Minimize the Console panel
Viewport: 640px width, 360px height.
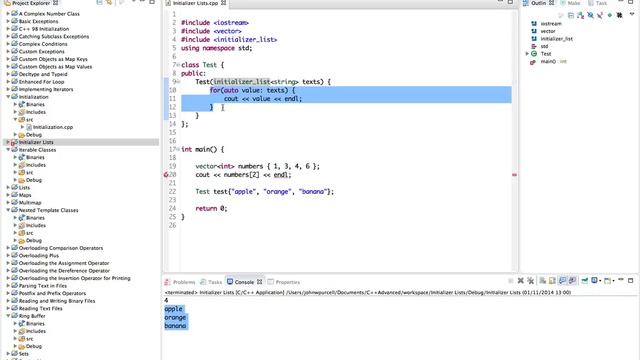pyautogui.click(x=621, y=280)
